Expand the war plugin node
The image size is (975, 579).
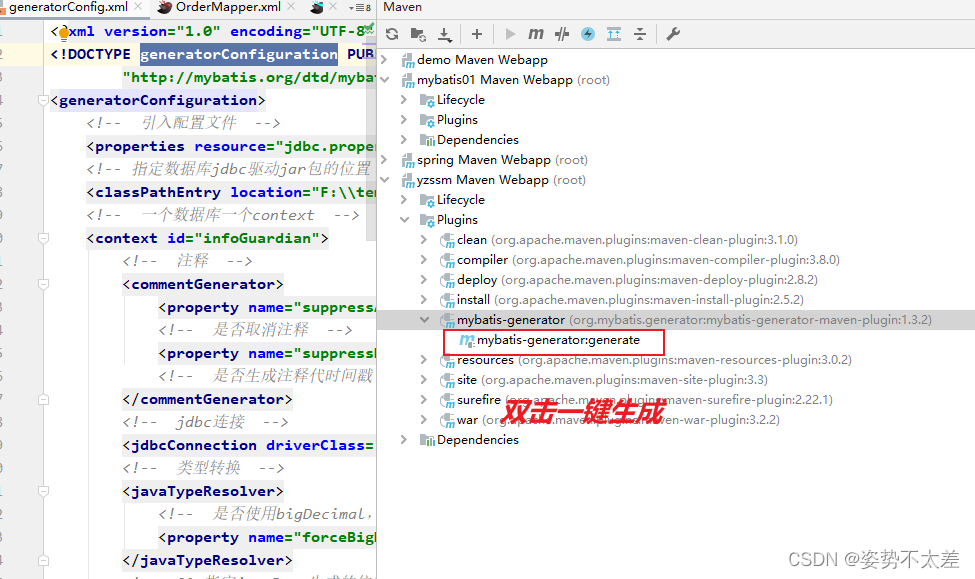click(x=424, y=420)
